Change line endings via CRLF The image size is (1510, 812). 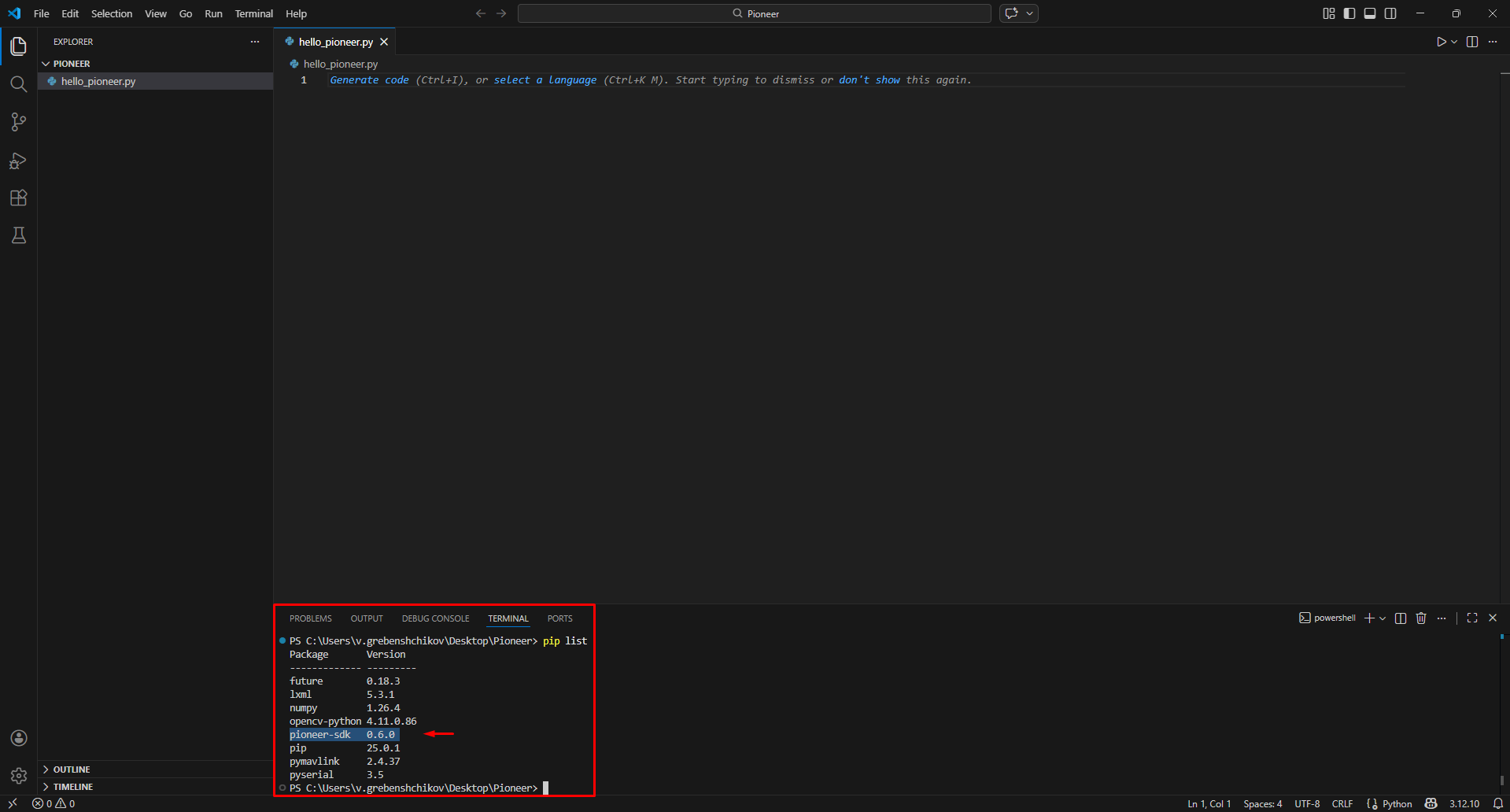pos(1342,803)
